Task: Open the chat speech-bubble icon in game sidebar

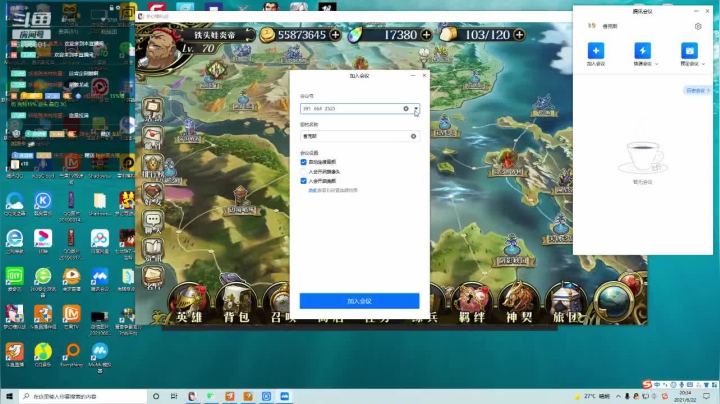Action: 153,223
